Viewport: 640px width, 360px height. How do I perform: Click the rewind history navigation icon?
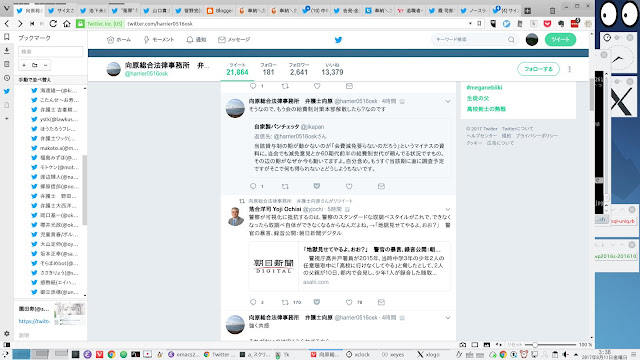(32, 24)
